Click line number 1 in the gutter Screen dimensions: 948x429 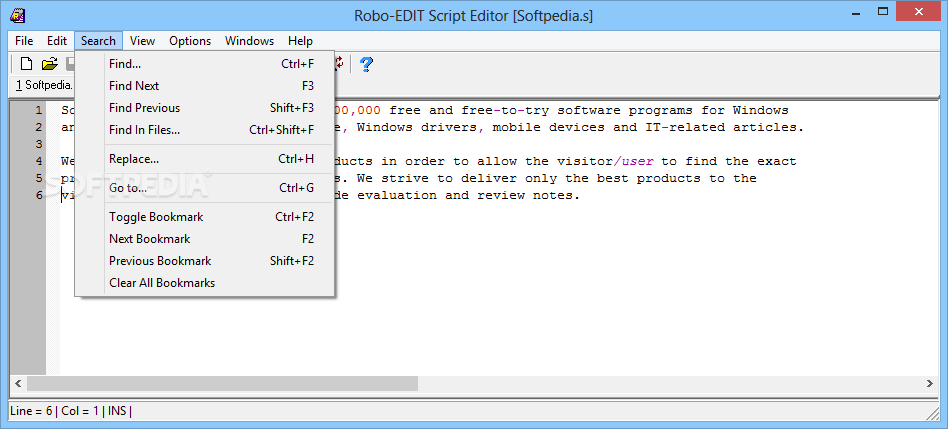tap(39, 110)
